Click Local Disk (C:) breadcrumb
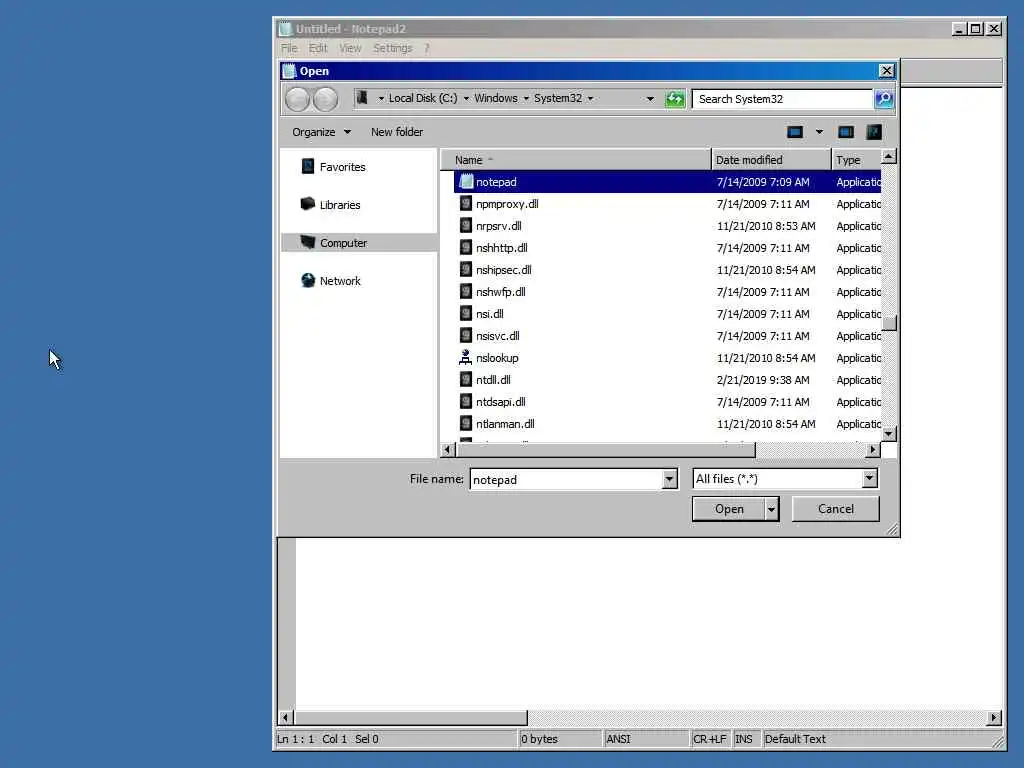Screen dimensions: 1024x768 (423, 98)
